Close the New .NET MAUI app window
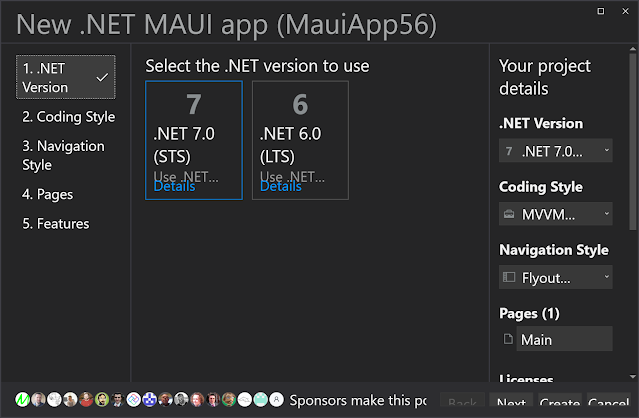Image resolution: width=639 pixels, height=418 pixels. click(626, 11)
